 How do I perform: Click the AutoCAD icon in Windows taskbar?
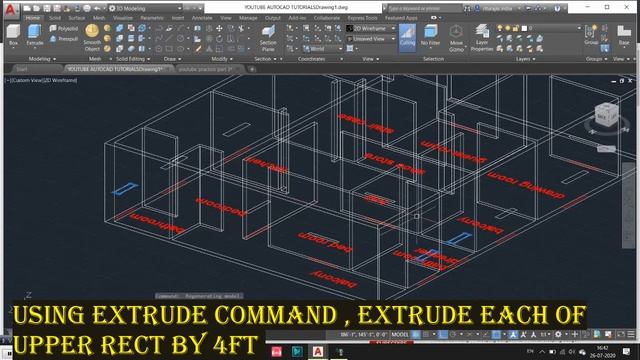click(x=318, y=351)
